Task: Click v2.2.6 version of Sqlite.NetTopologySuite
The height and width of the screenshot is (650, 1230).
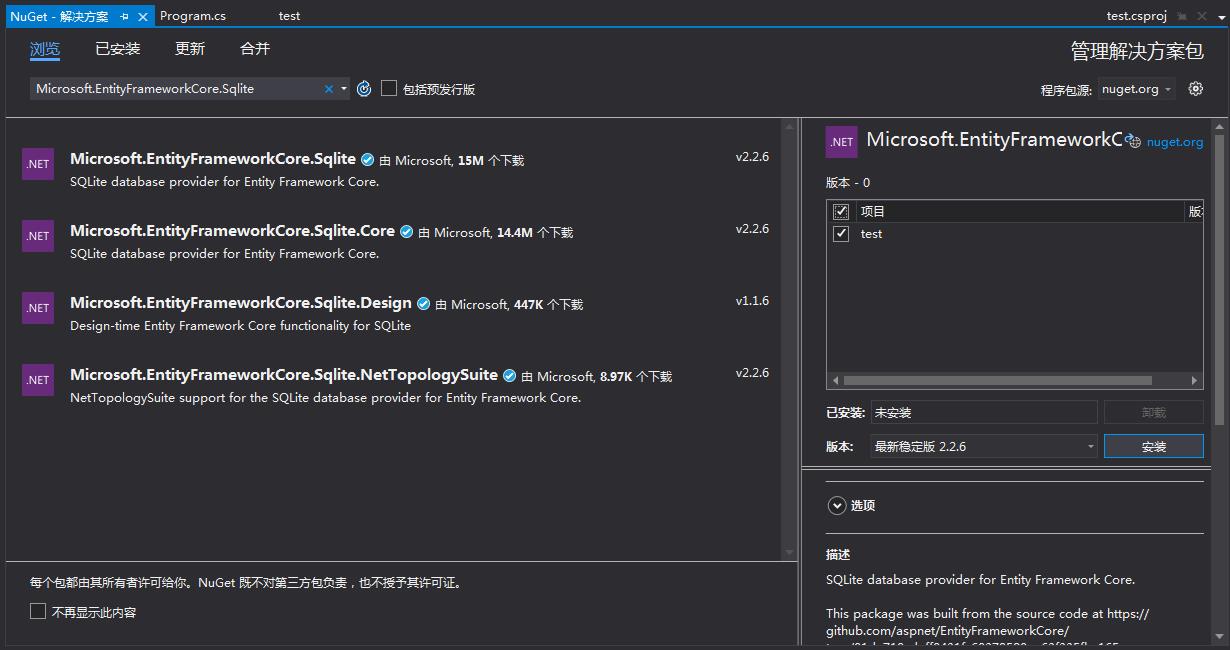Action: coord(752,372)
